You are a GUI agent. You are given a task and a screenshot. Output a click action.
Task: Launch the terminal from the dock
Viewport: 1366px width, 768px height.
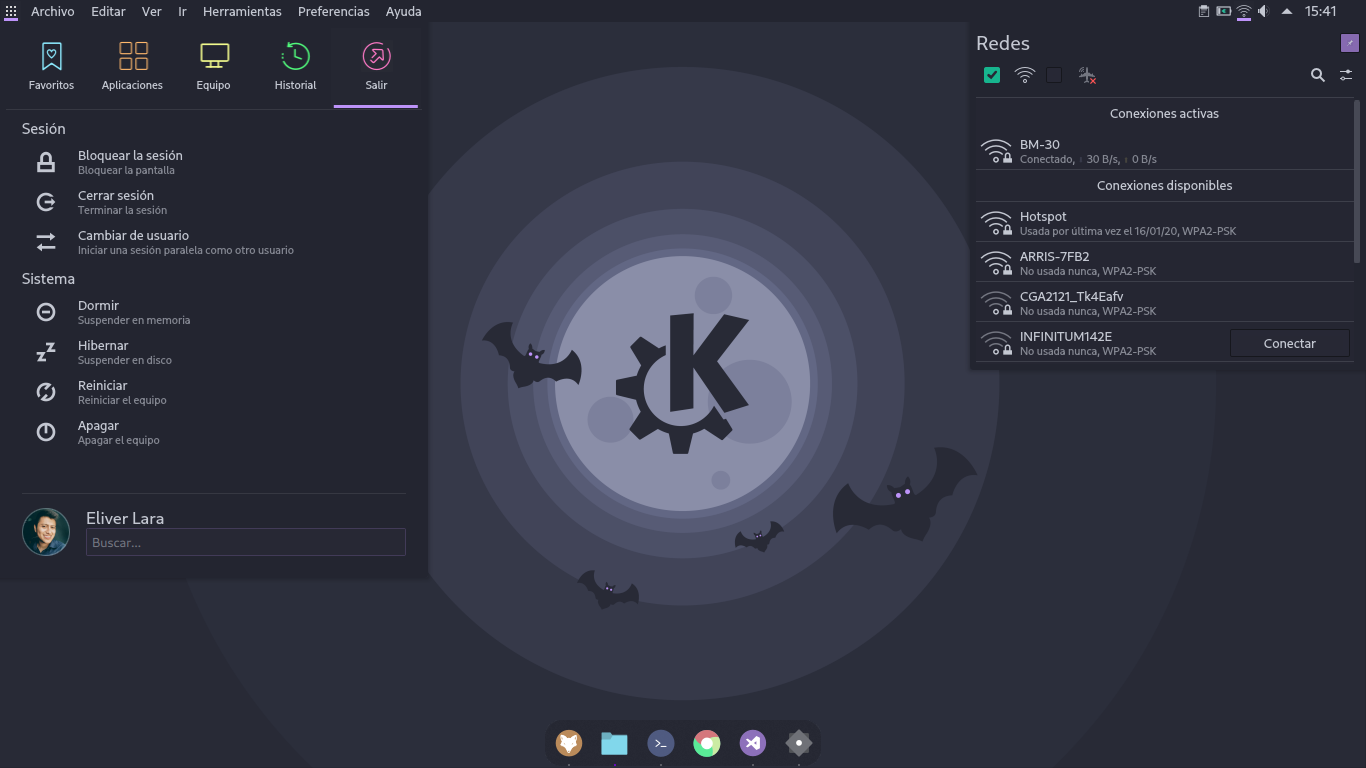[x=661, y=743]
